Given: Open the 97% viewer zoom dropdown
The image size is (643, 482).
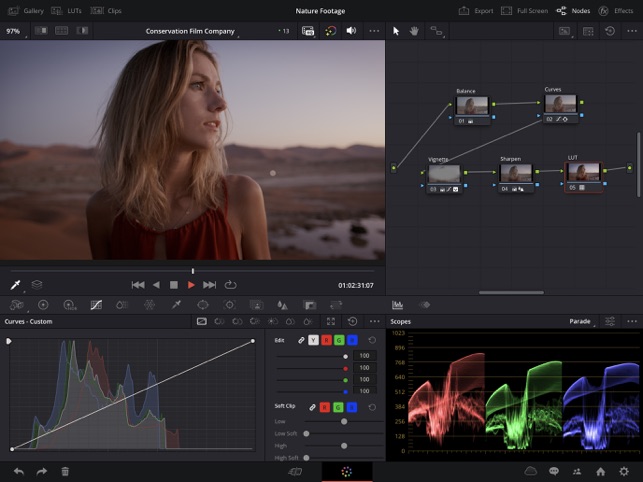Looking at the screenshot, I should [15, 31].
